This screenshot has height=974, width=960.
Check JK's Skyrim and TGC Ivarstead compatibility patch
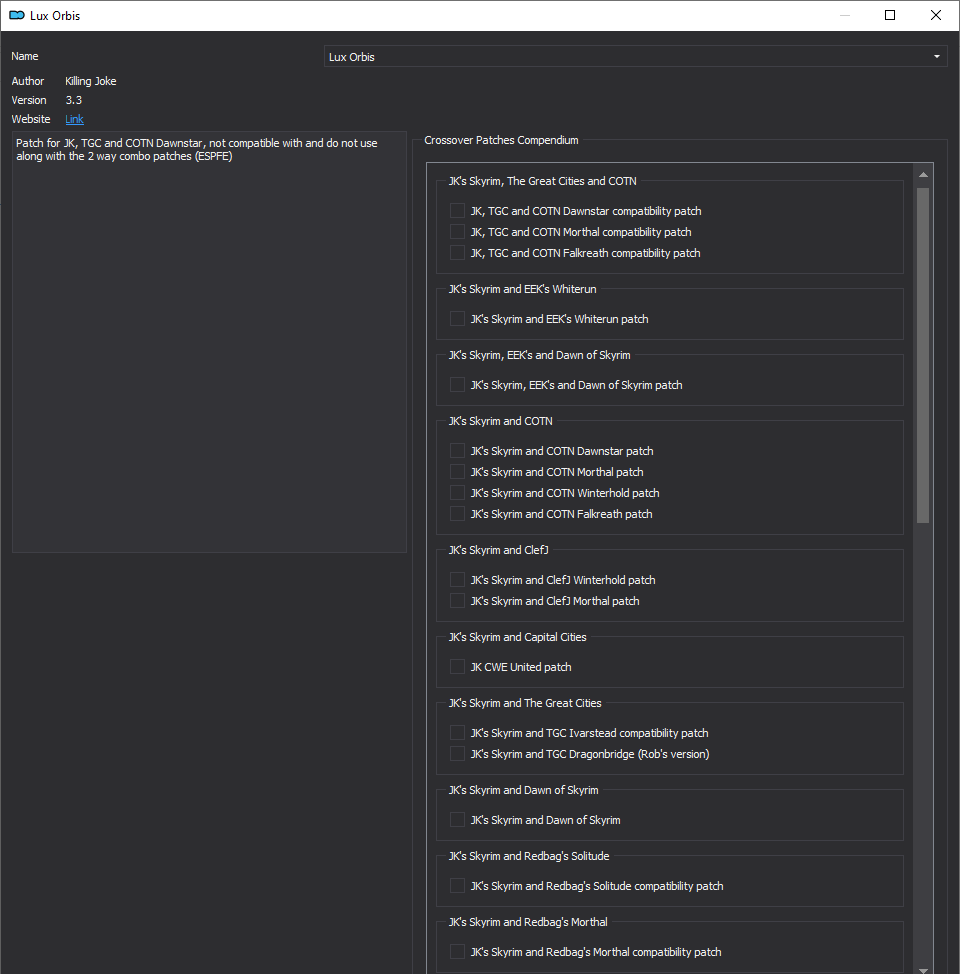click(457, 732)
